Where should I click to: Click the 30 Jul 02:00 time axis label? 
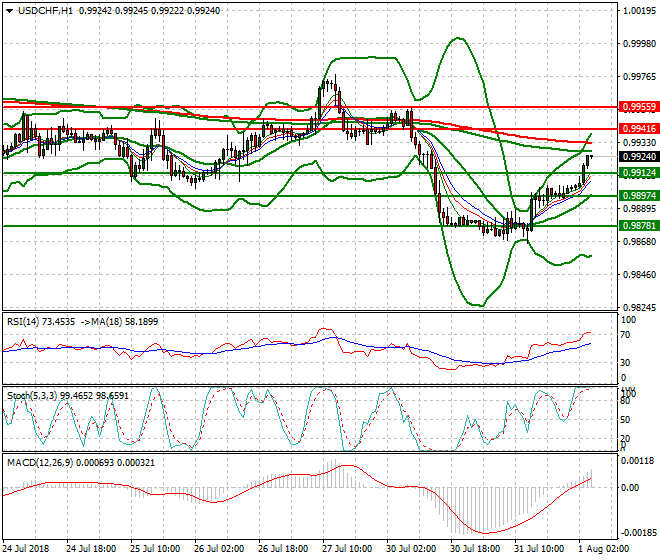(411, 549)
